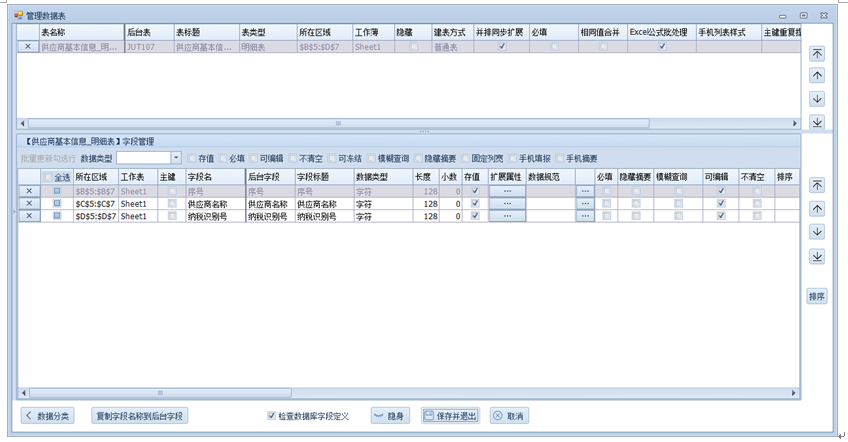Open 扩展属性 ellipsis for the 序号 row
The image size is (848, 442).
507,190
